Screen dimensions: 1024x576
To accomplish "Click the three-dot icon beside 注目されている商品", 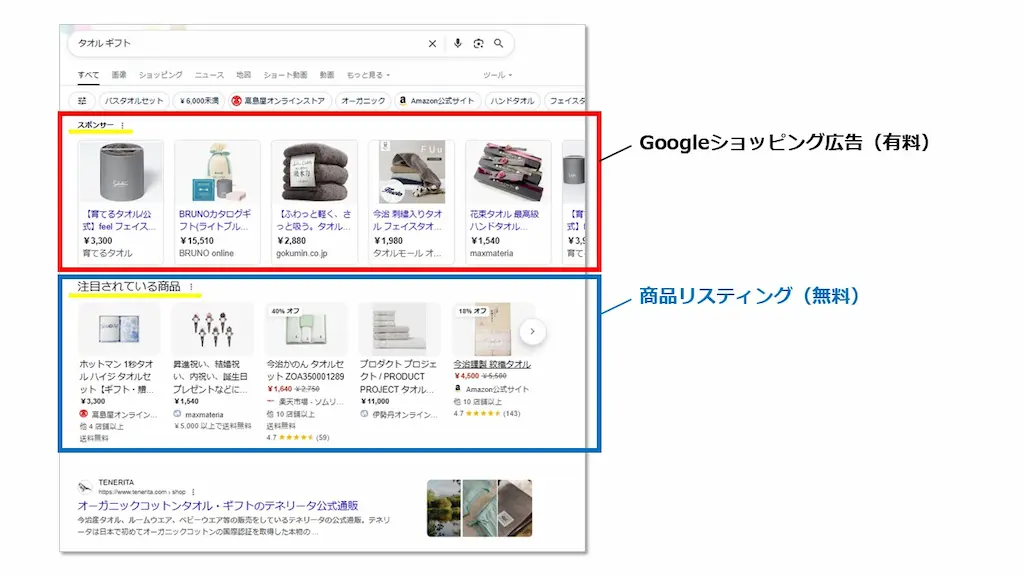I will [x=191, y=288].
